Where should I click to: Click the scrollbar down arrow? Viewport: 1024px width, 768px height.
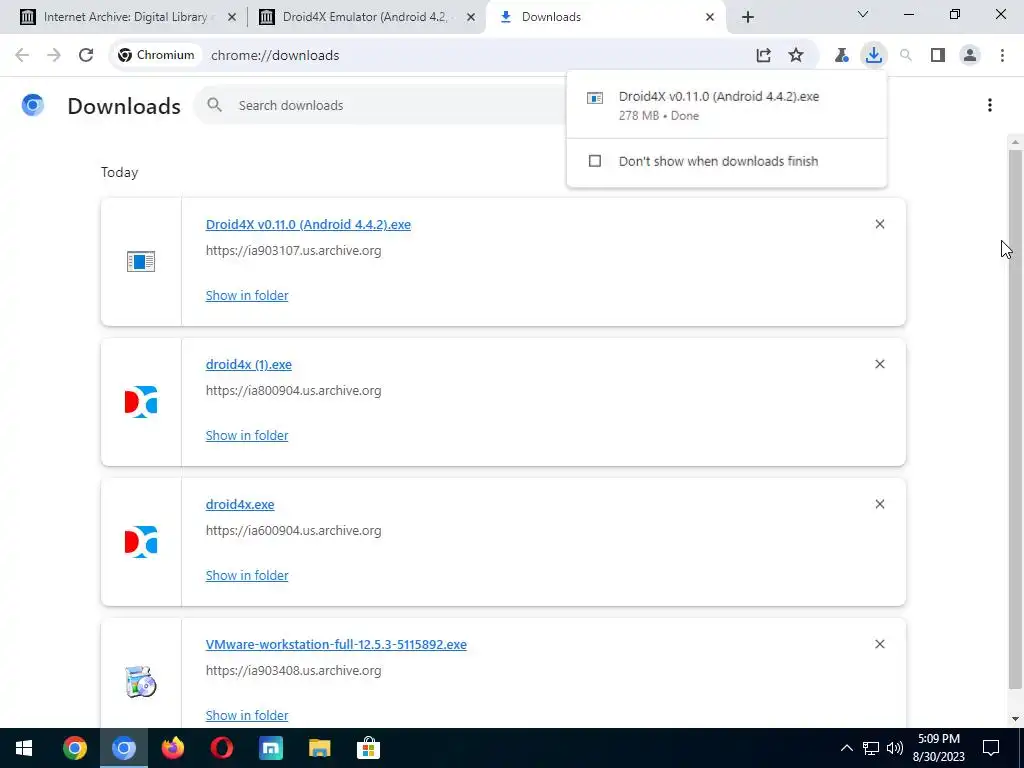[1015, 719]
